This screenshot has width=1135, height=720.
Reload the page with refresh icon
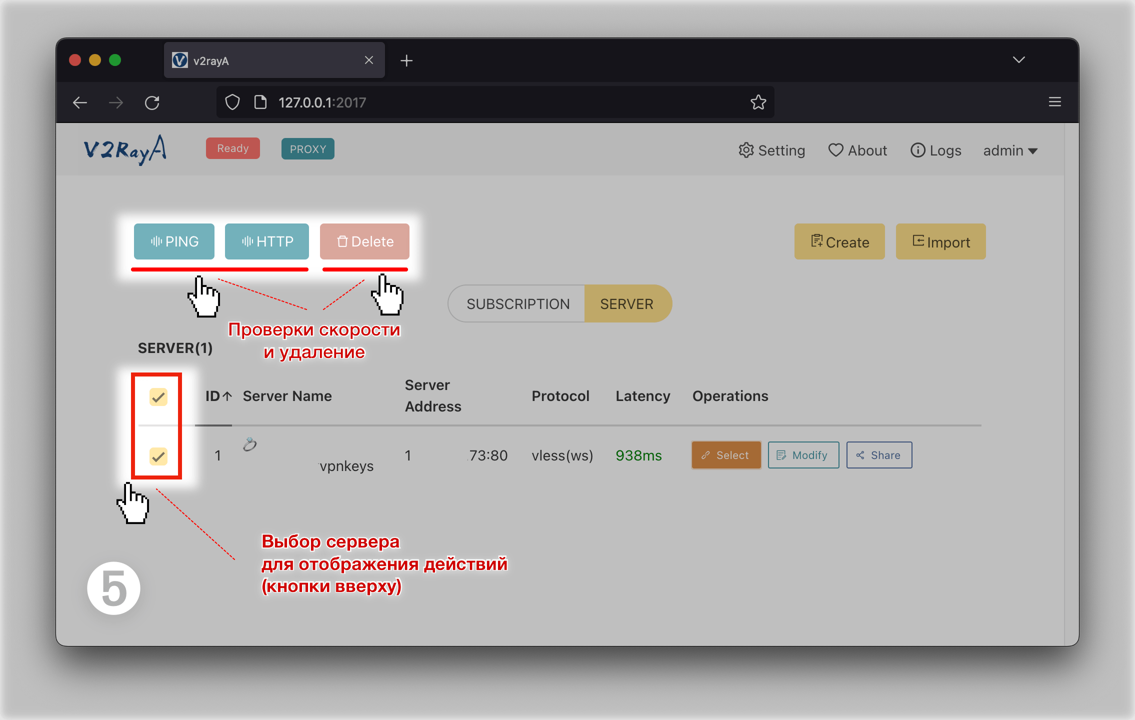pos(152,102)
